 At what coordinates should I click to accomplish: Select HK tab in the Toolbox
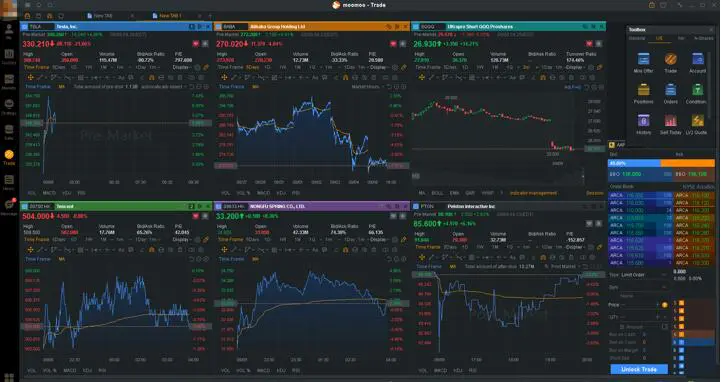tap(681, 39)
